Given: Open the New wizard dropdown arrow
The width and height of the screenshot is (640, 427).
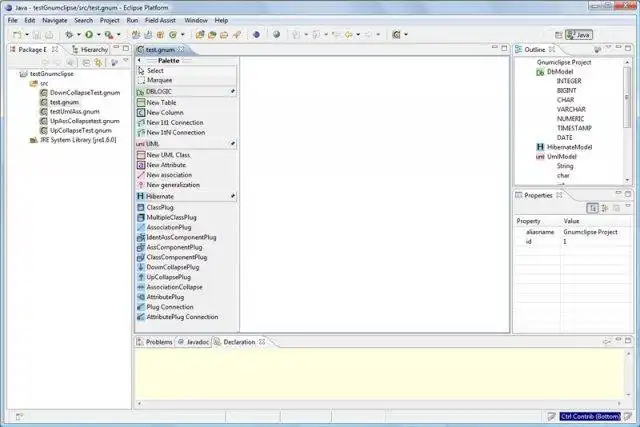Looking at the screenshot, I should pyautogui.click(x=27, y=35).
